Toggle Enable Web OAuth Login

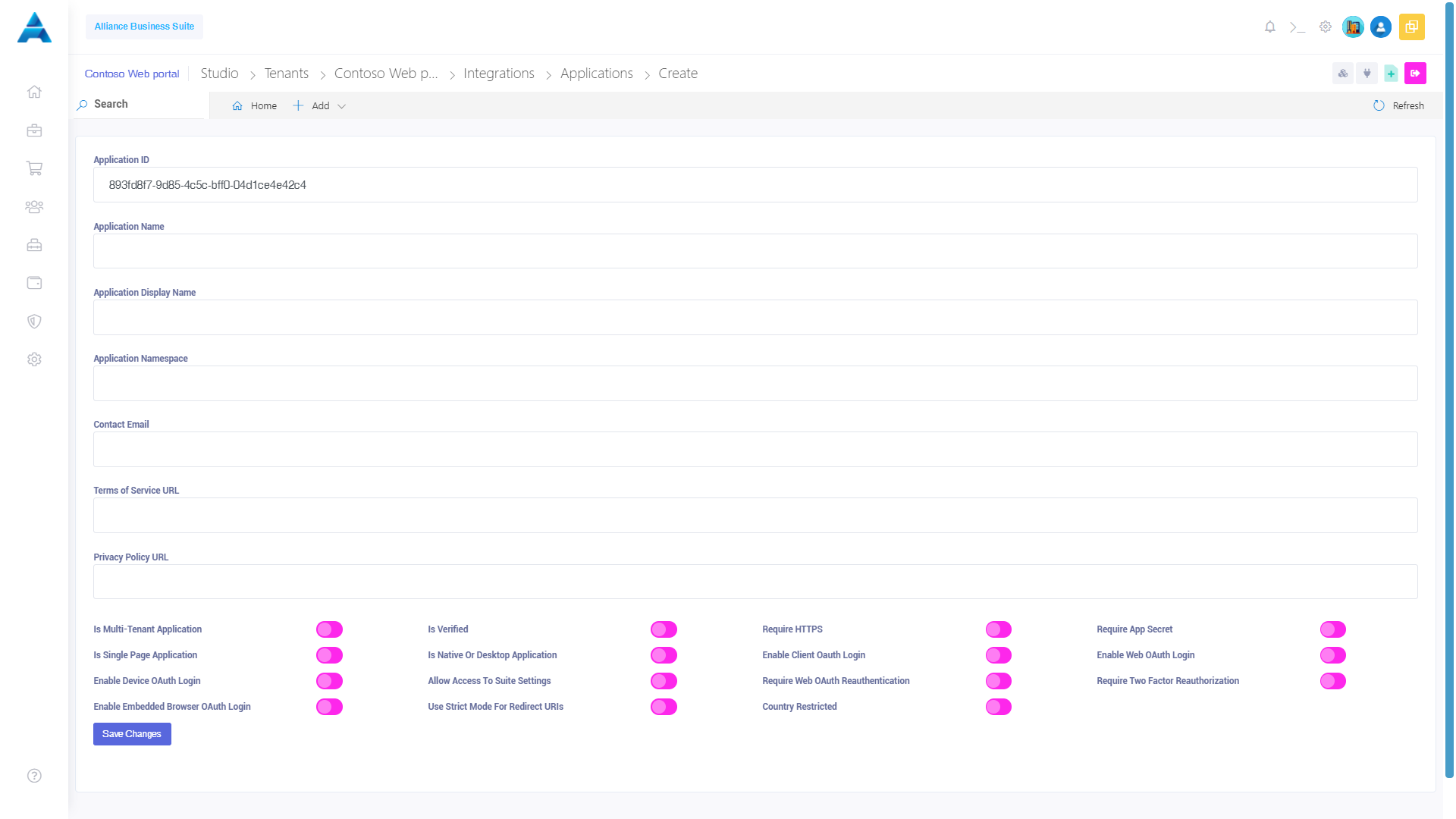click(x=1333, y=655)
